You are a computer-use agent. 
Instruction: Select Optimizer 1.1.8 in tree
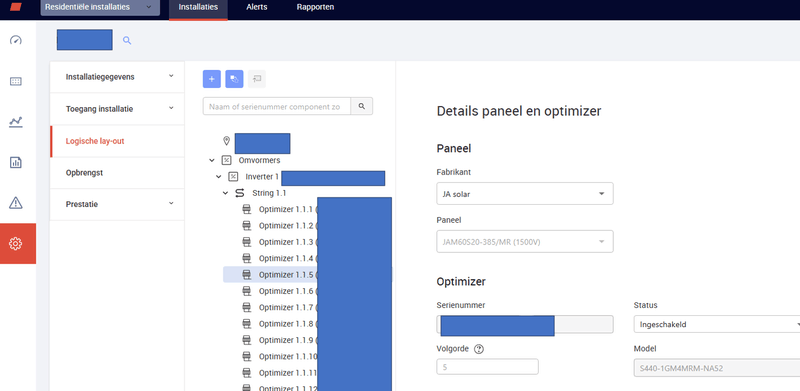point(286,324)
